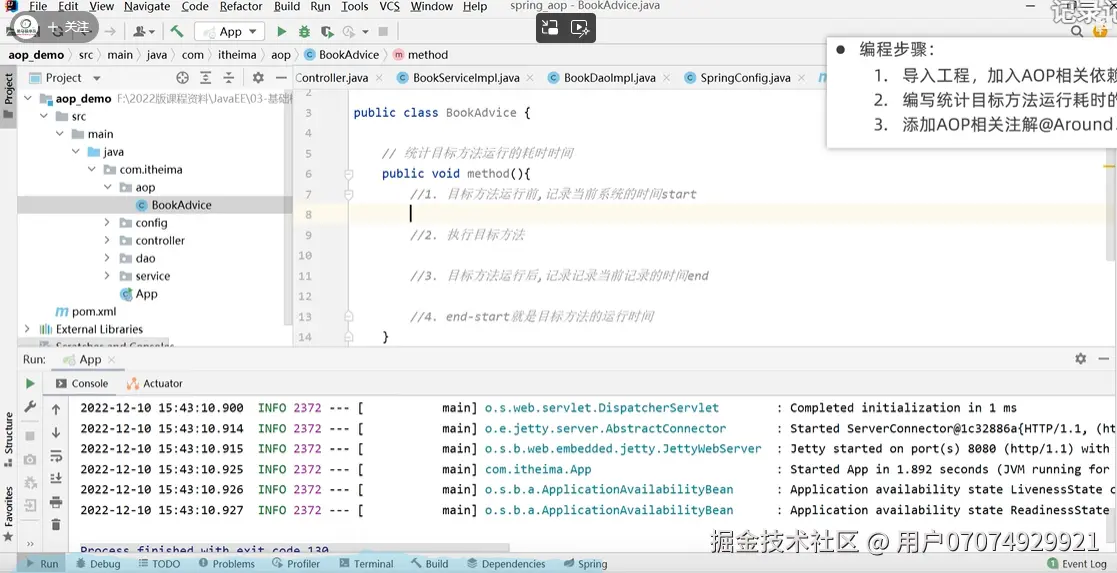1117x573 pixels.
Task: Toggle the Favorites side tool window button
Action: [9, 512]
